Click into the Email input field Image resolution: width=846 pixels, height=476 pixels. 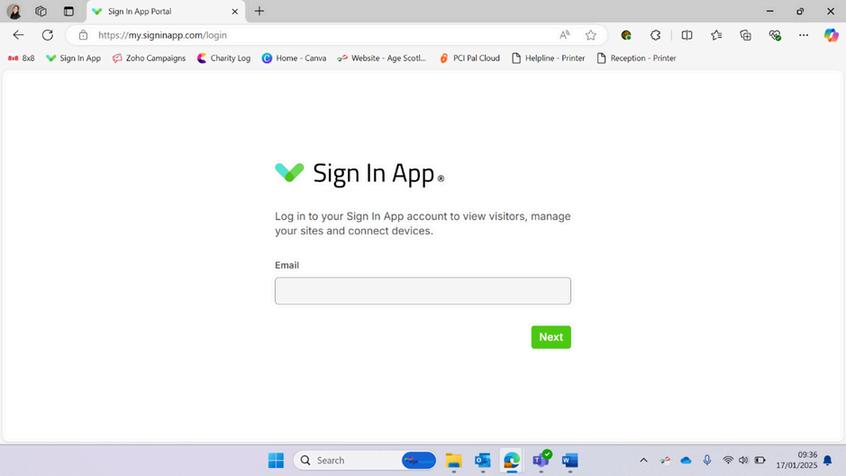tap(422, 291)
